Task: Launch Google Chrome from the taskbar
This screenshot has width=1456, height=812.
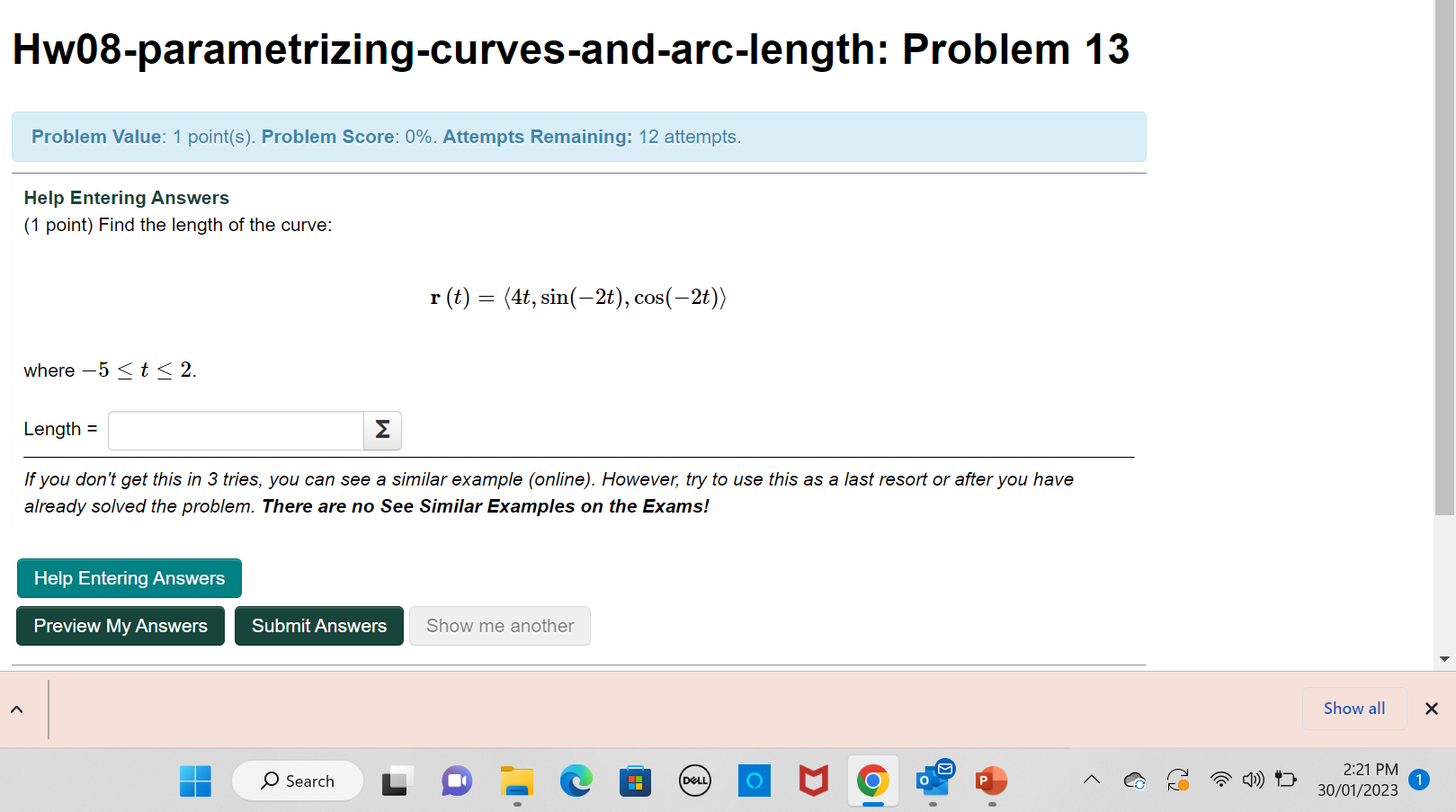Action: [872, 781]
